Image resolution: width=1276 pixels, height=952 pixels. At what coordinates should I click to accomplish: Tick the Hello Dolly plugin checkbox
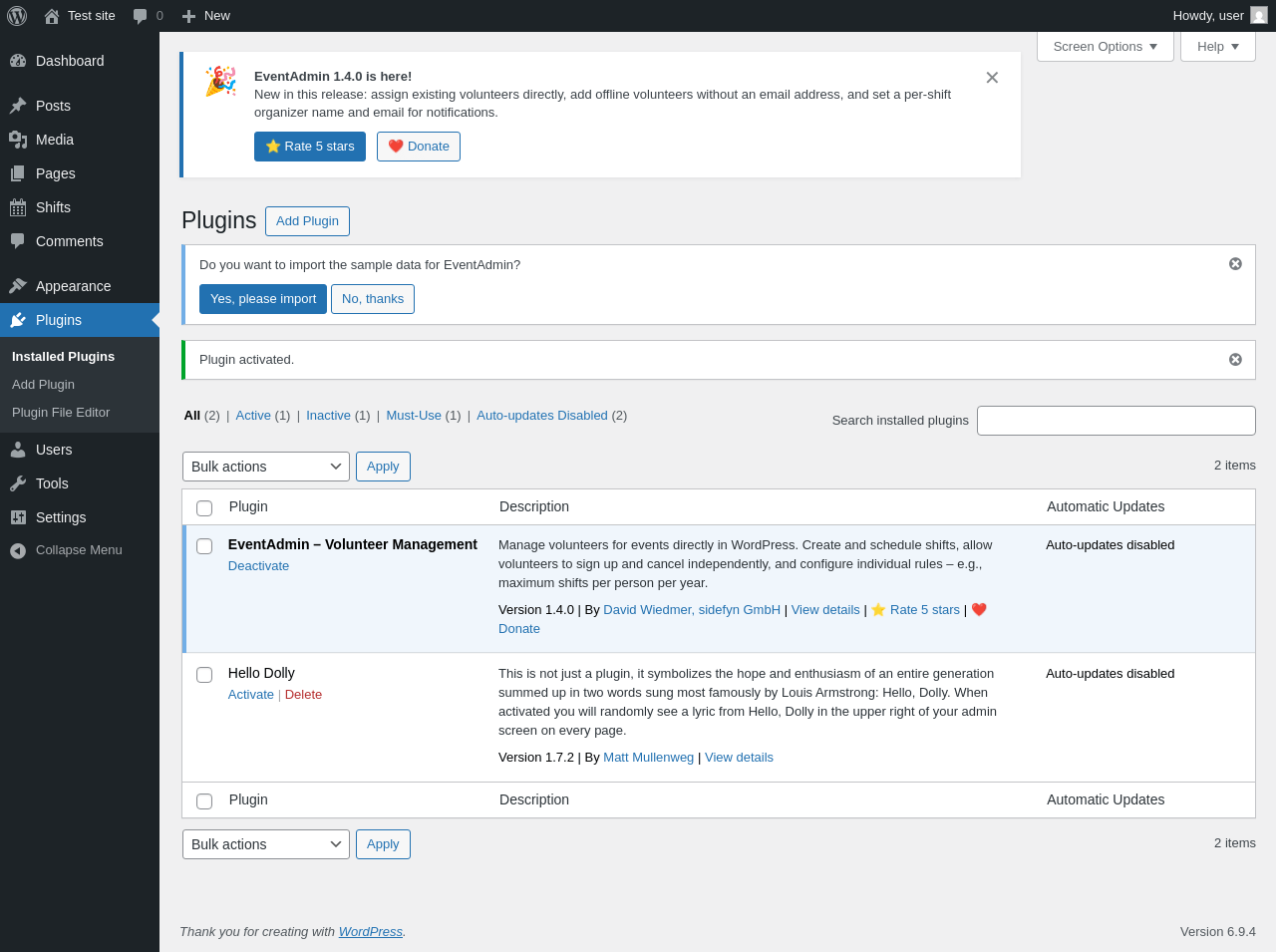point(204,675)
